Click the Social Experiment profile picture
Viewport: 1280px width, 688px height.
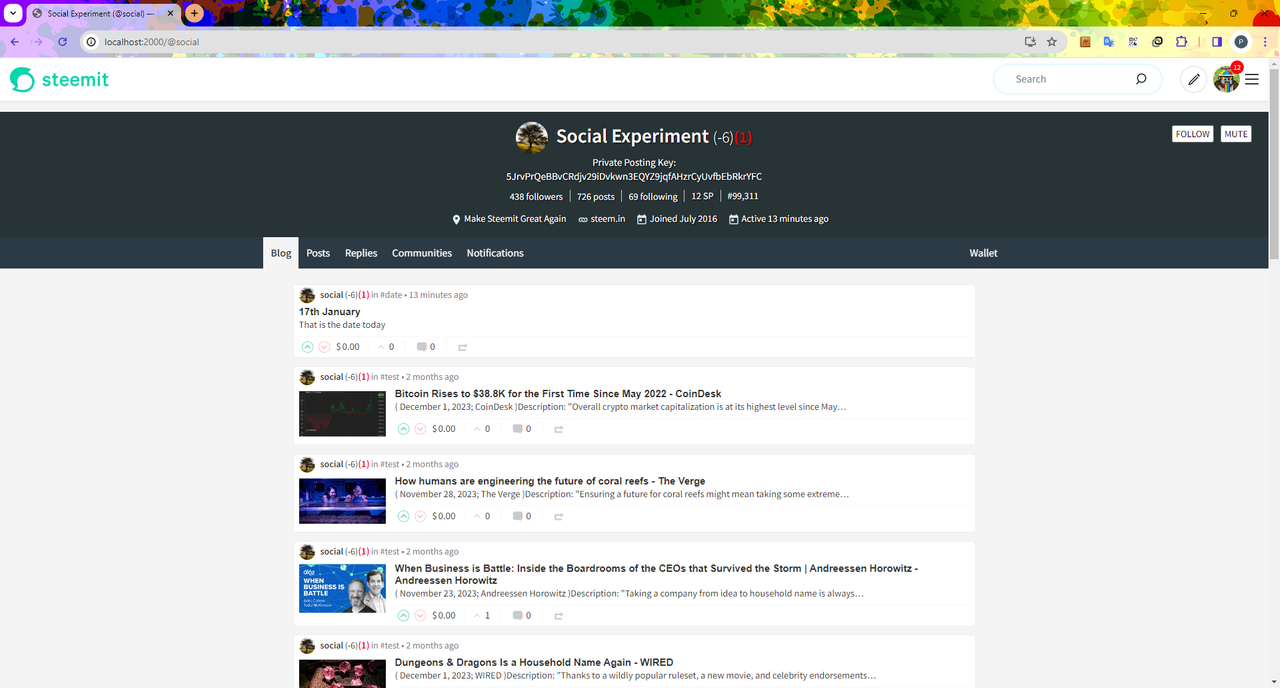[x=531, y=138]
